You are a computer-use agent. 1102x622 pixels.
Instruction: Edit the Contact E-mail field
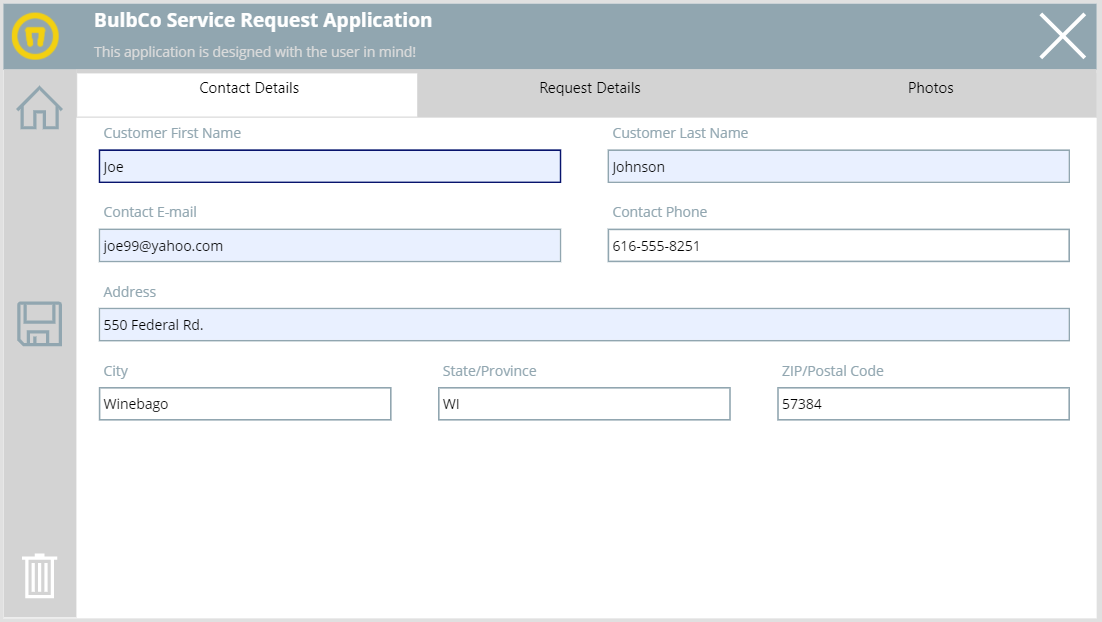pyautogui.click(x=330, y=245)
